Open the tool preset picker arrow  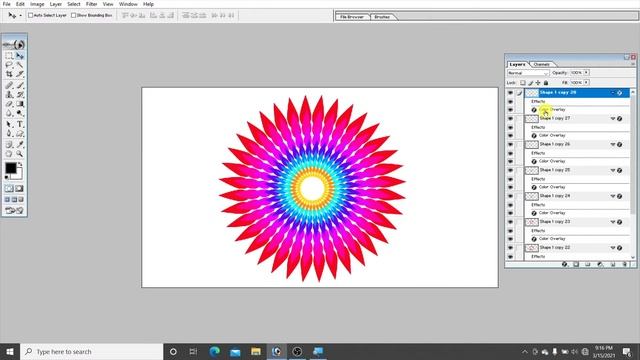(20, 16)
